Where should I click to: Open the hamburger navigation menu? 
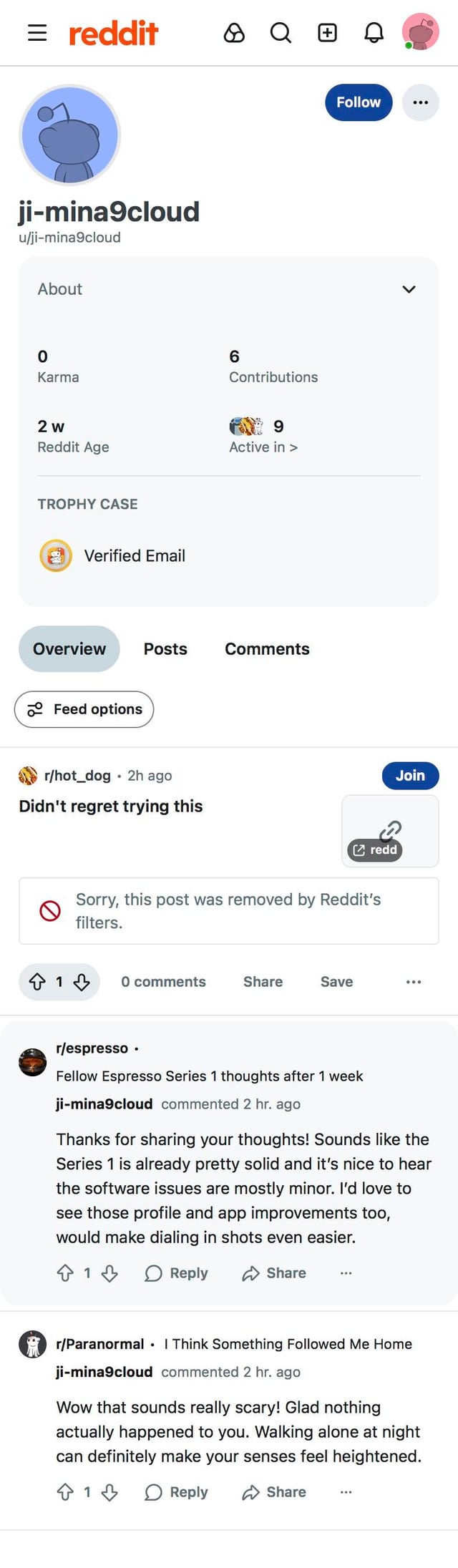(x=37, y=33)
